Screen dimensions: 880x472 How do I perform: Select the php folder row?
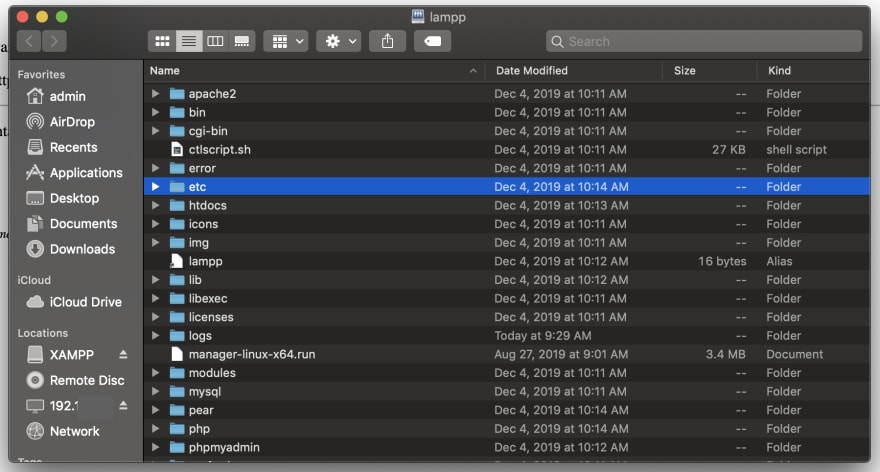[x=507, y=429]
